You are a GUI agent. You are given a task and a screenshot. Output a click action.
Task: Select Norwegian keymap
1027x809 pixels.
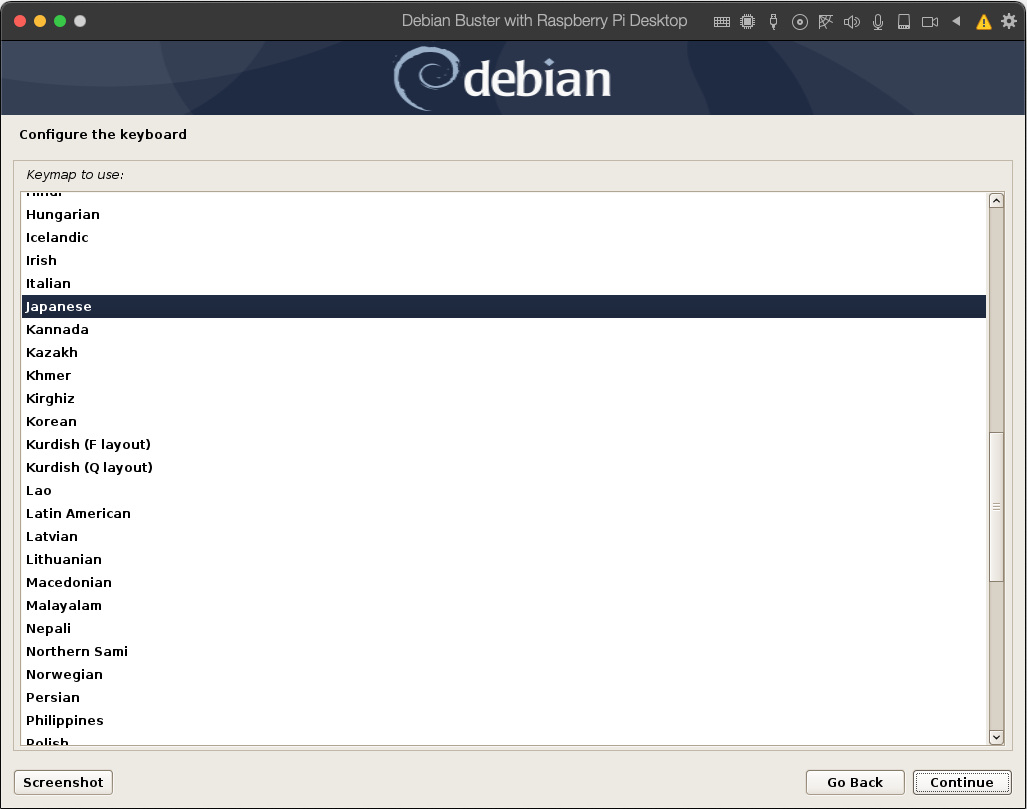(x=504, y=674)
